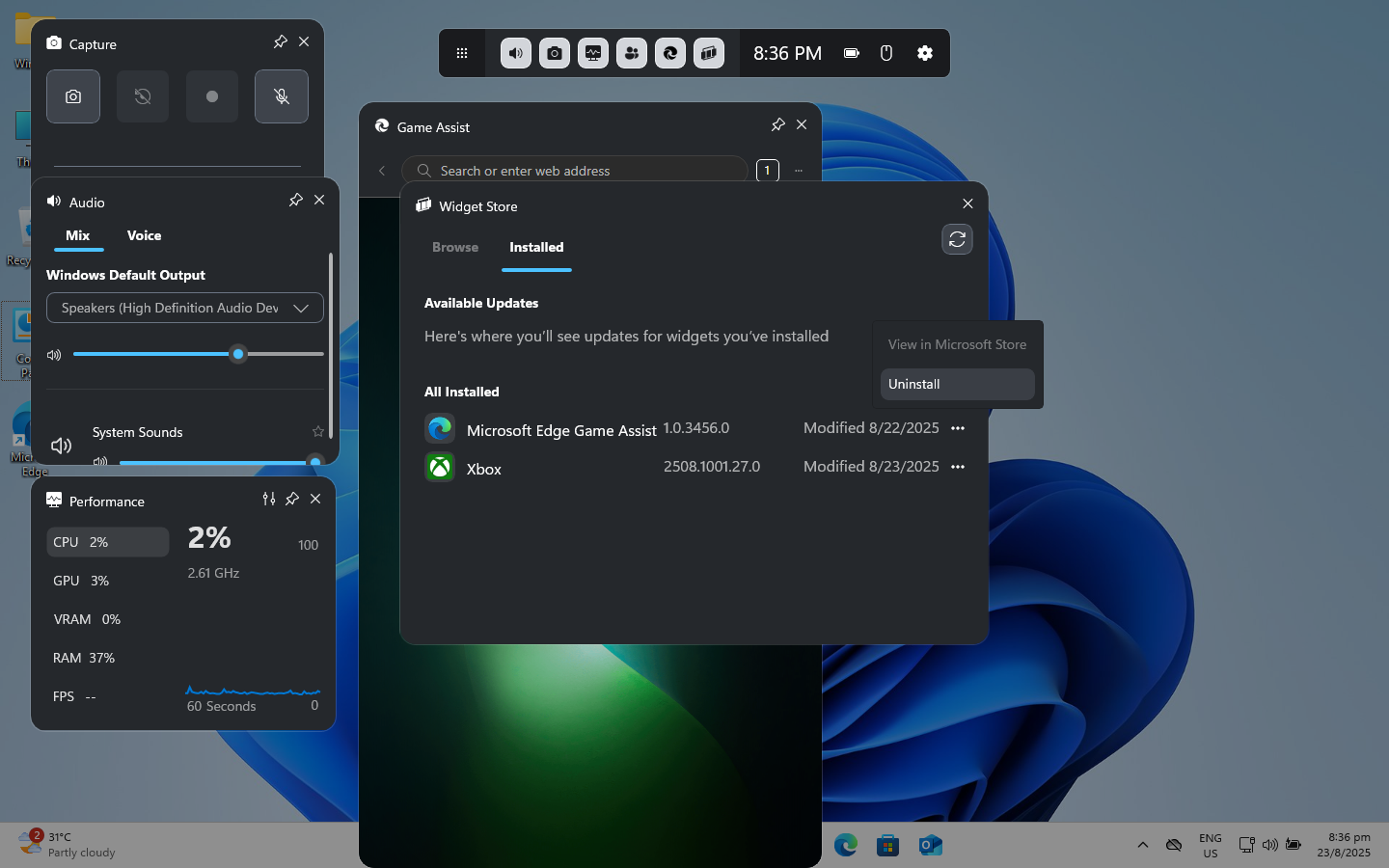
Task: Toggle the Xbox Social widget from Game Bar
Action: [632, 53]
